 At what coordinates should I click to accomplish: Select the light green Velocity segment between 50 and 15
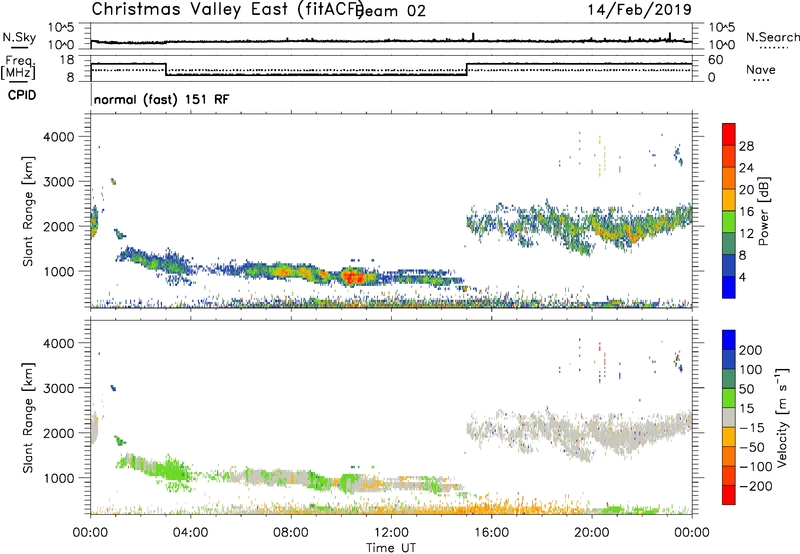click(x=729, y=398)
